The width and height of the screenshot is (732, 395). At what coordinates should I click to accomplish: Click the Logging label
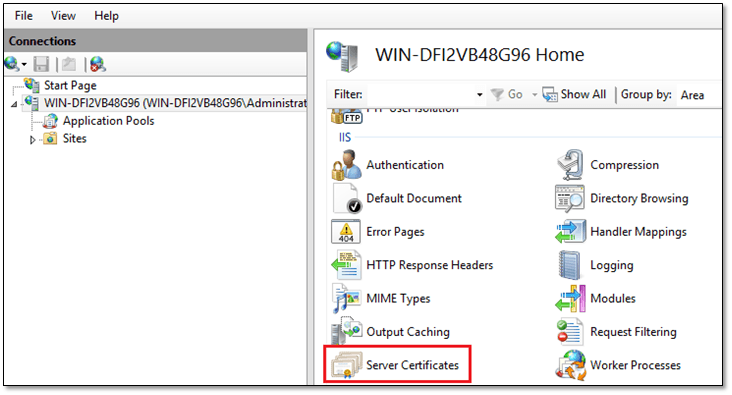click(x=612, y=266)
